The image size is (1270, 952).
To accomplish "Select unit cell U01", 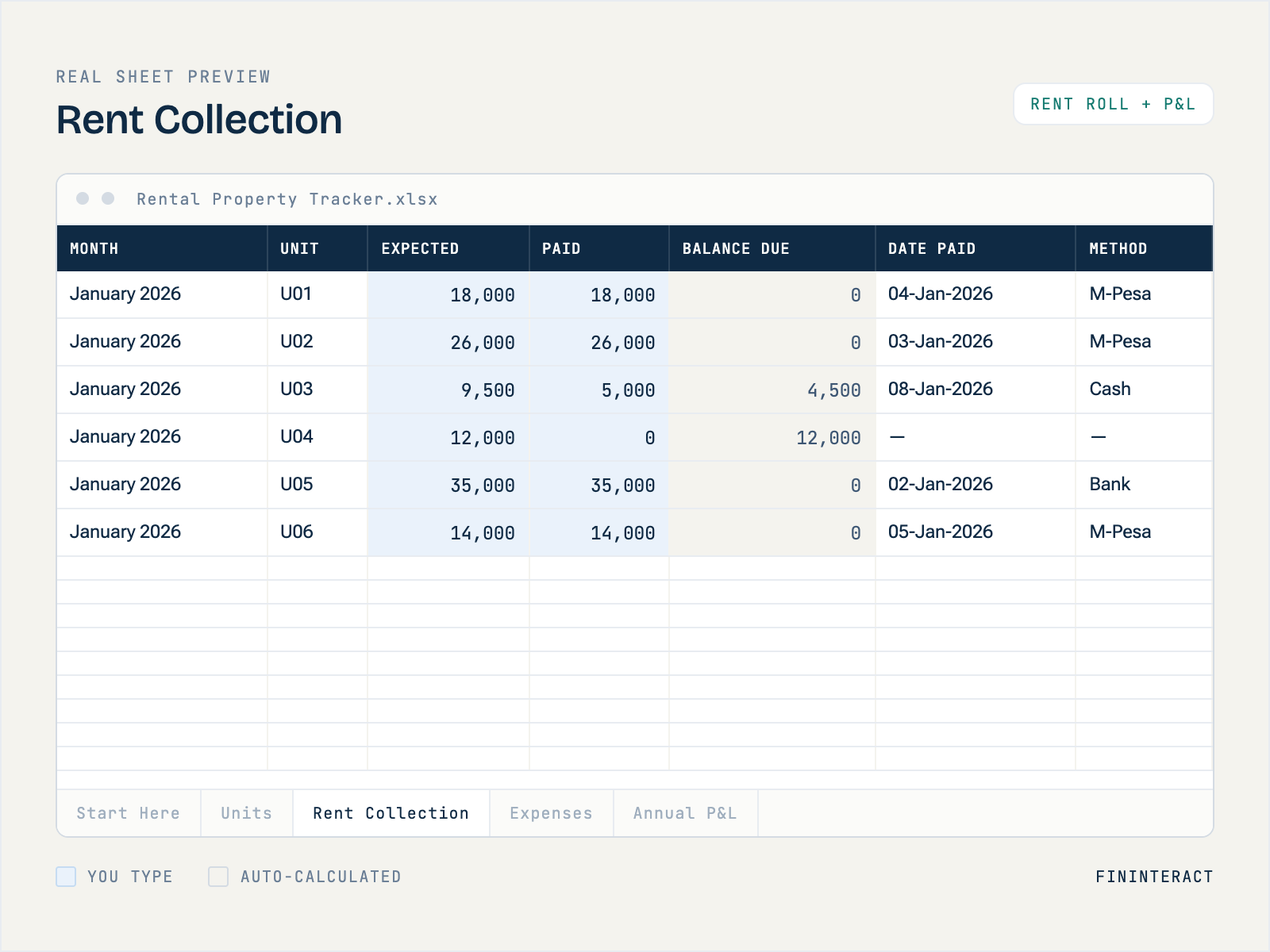I will click(x=317, y=294).
